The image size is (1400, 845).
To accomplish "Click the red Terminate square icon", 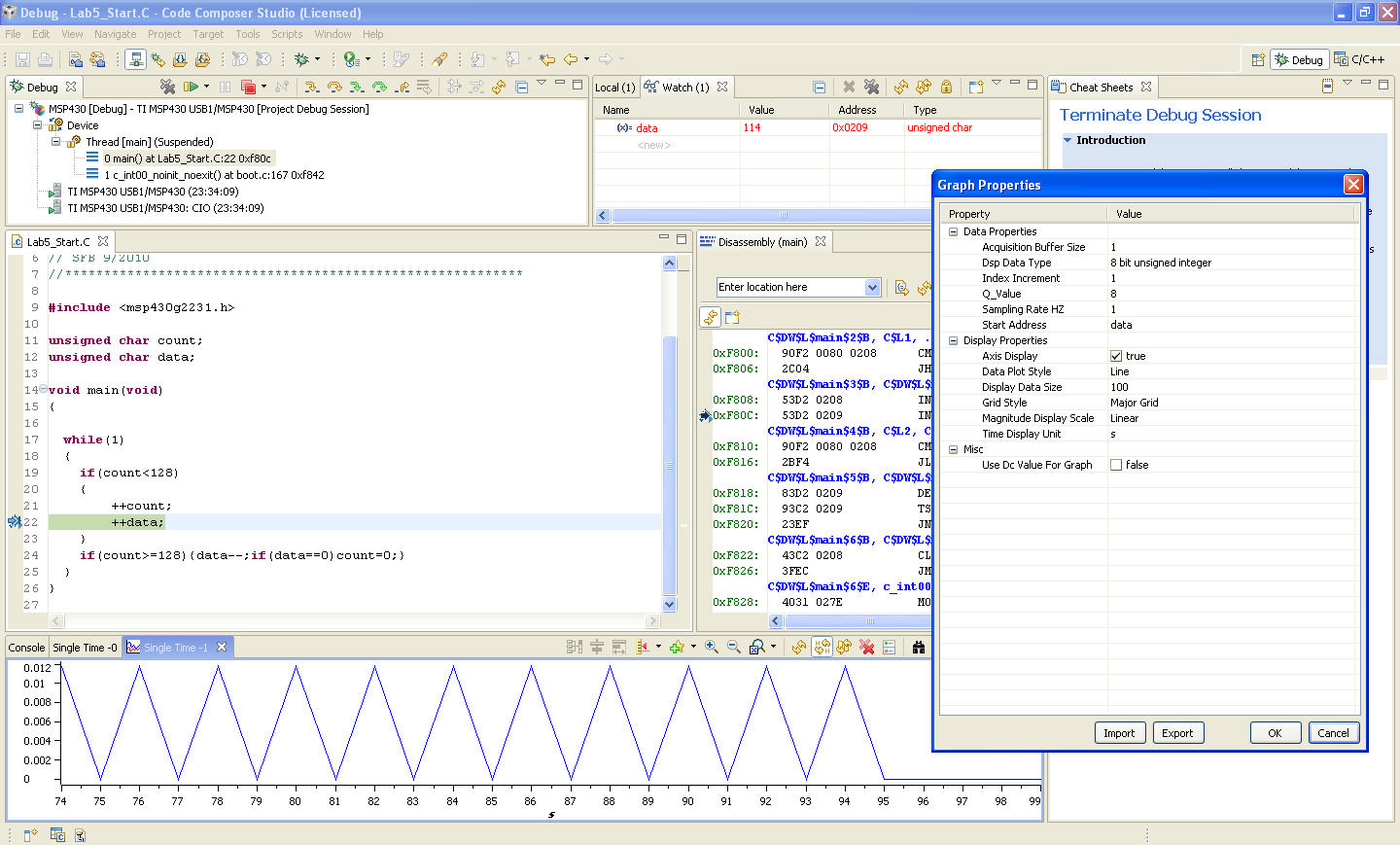I will click(248, 87).
